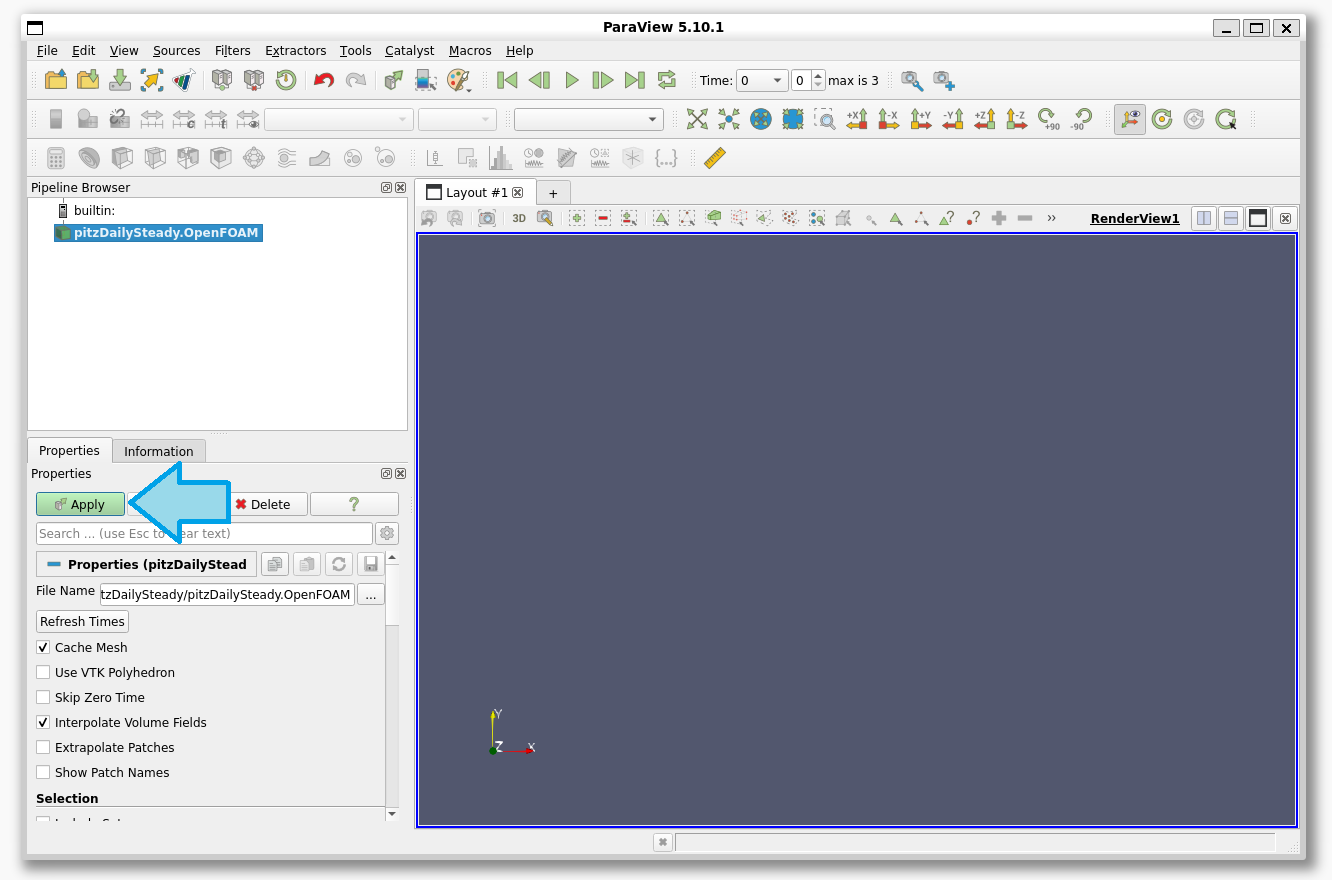Click the properties help question button

[x=354, y=505]
